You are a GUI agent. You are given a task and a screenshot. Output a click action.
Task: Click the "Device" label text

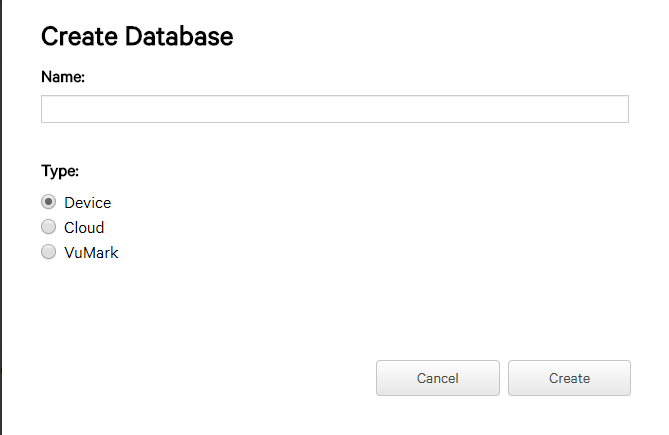(x=87, y=203)
